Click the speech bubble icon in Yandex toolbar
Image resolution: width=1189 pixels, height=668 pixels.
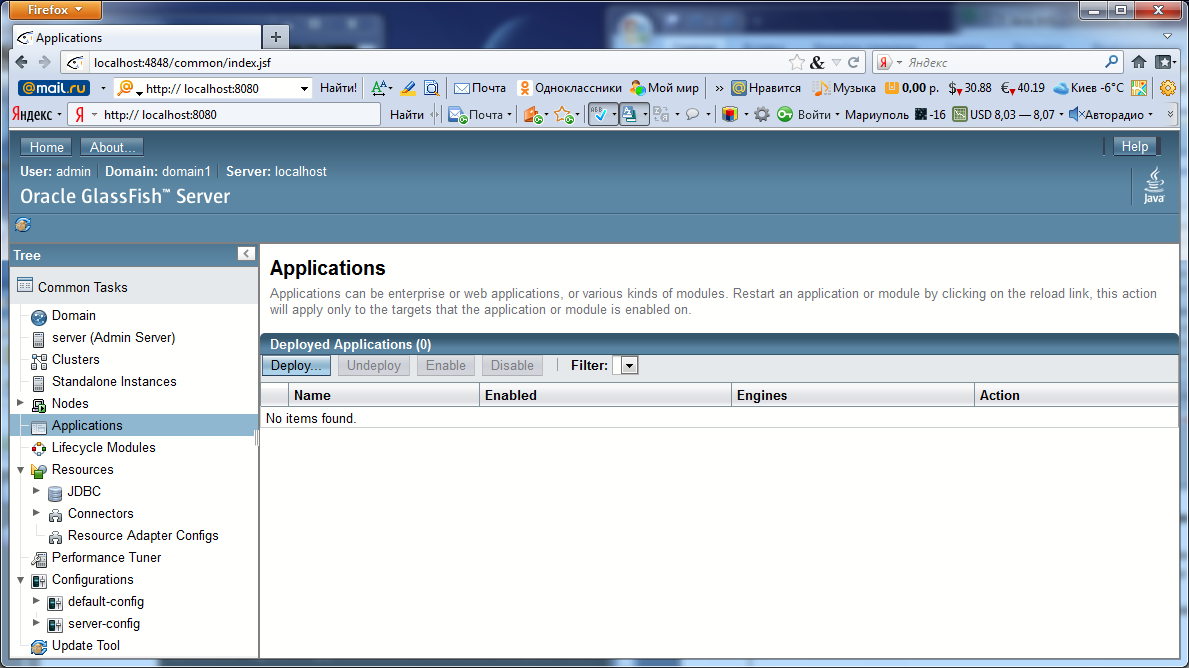click(692, 114)
